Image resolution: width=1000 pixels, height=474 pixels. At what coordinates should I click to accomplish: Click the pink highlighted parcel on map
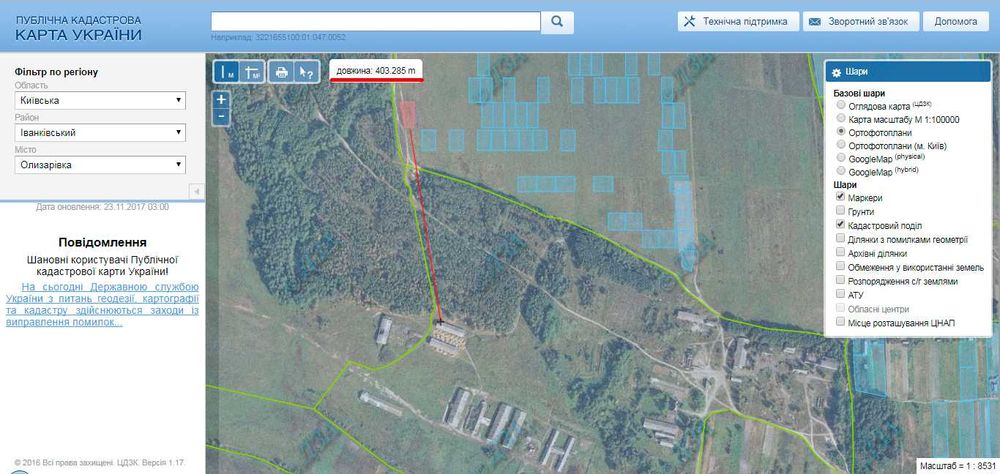407,114
